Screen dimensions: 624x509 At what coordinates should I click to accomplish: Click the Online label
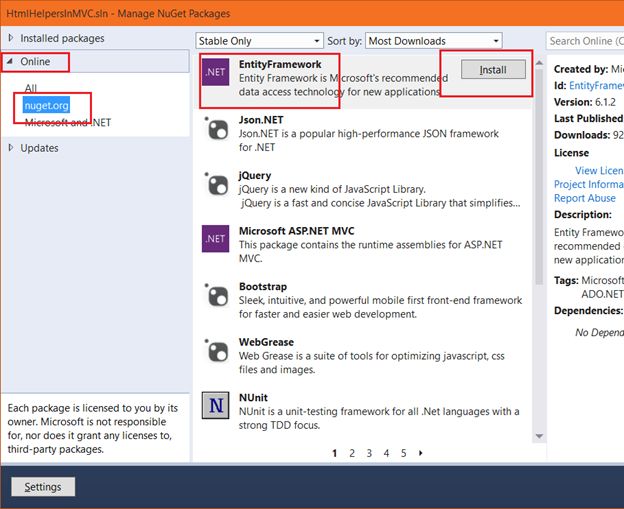pos(35,62)
